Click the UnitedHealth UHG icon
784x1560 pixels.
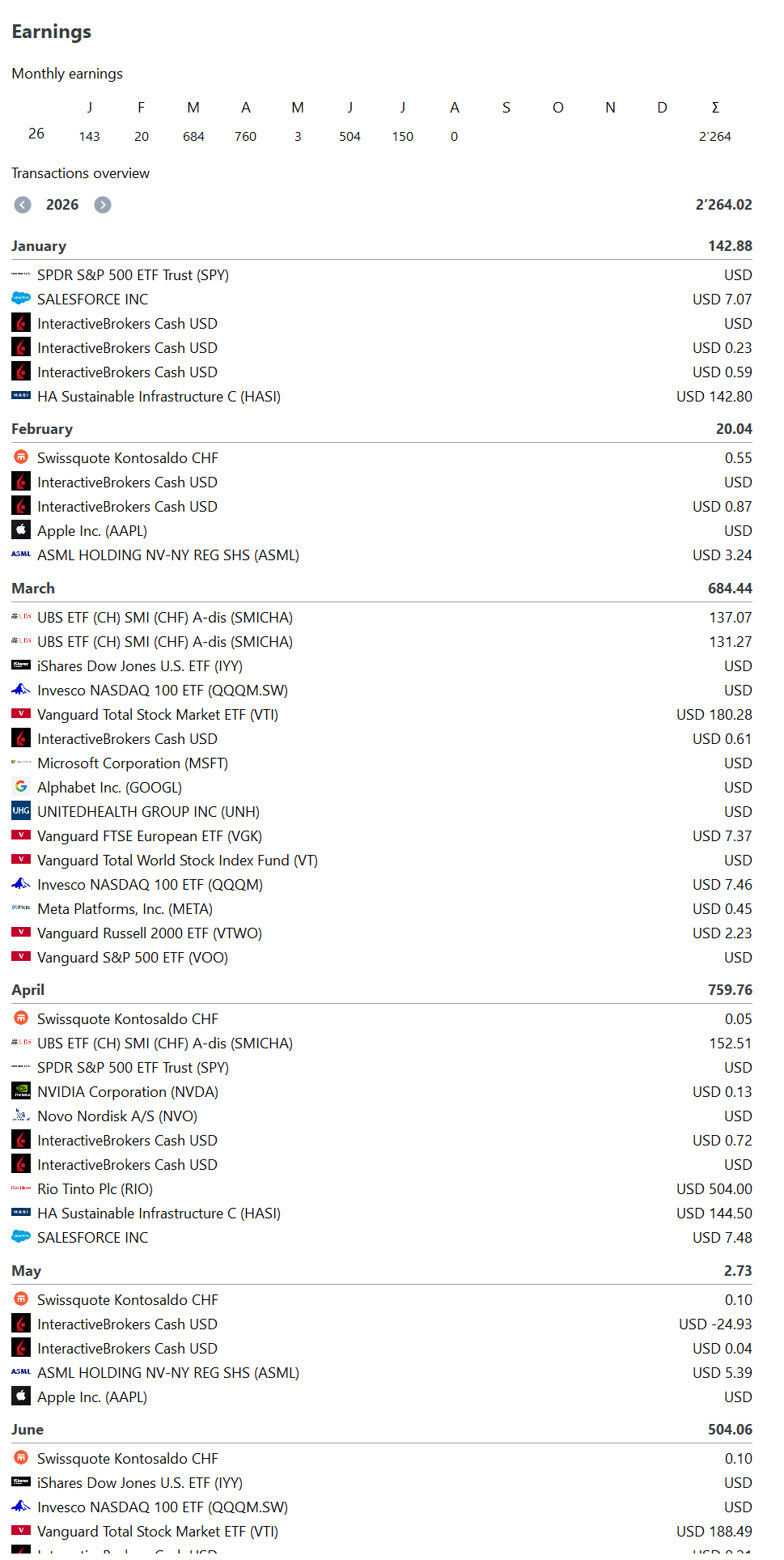tap(21, 811)
